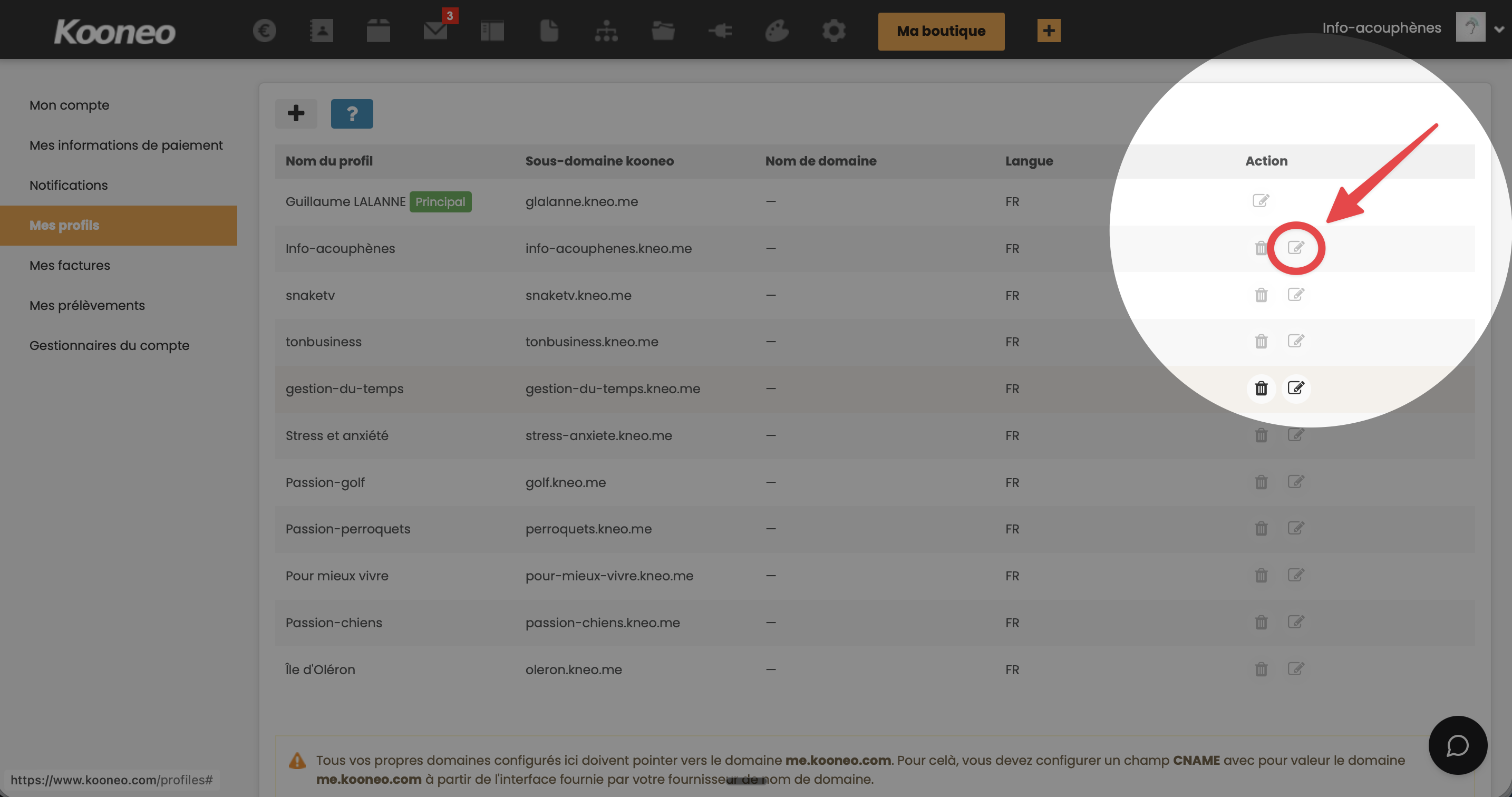Click the euro currency icon in navbar
This screenshot has height=797, width=1512.
pyautogui.click(x=264, y=31)
